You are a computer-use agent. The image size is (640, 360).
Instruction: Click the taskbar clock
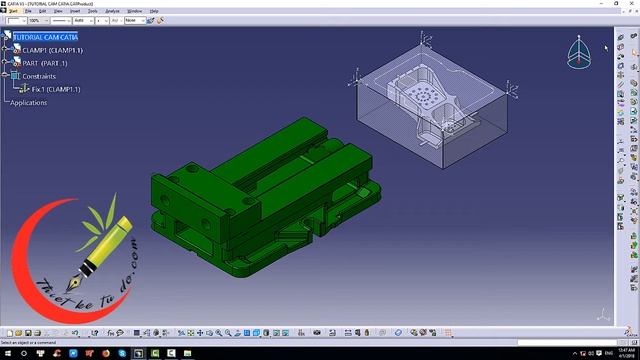point(627,353)
